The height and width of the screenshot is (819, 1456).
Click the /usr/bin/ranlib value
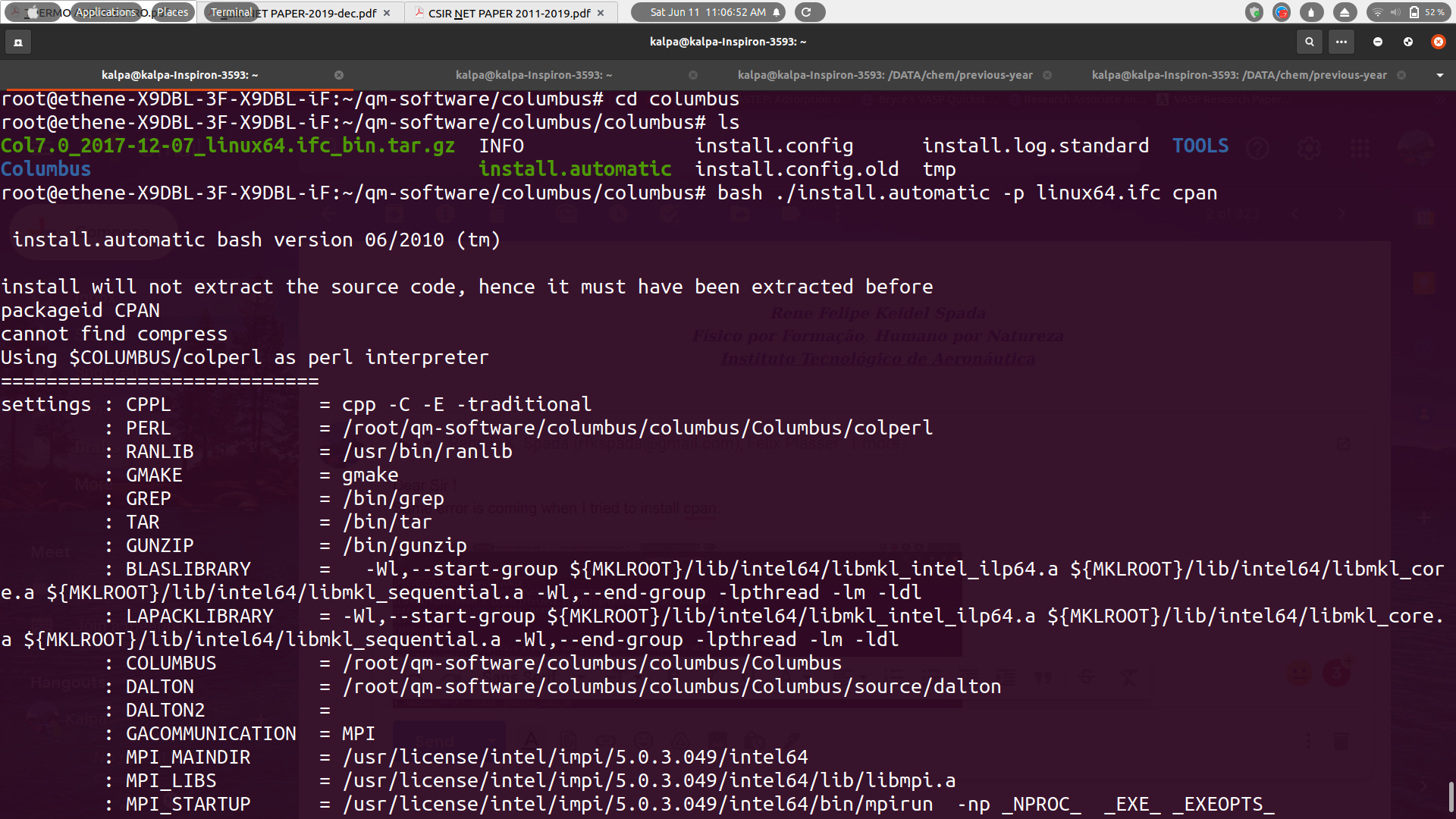(427, 451)
